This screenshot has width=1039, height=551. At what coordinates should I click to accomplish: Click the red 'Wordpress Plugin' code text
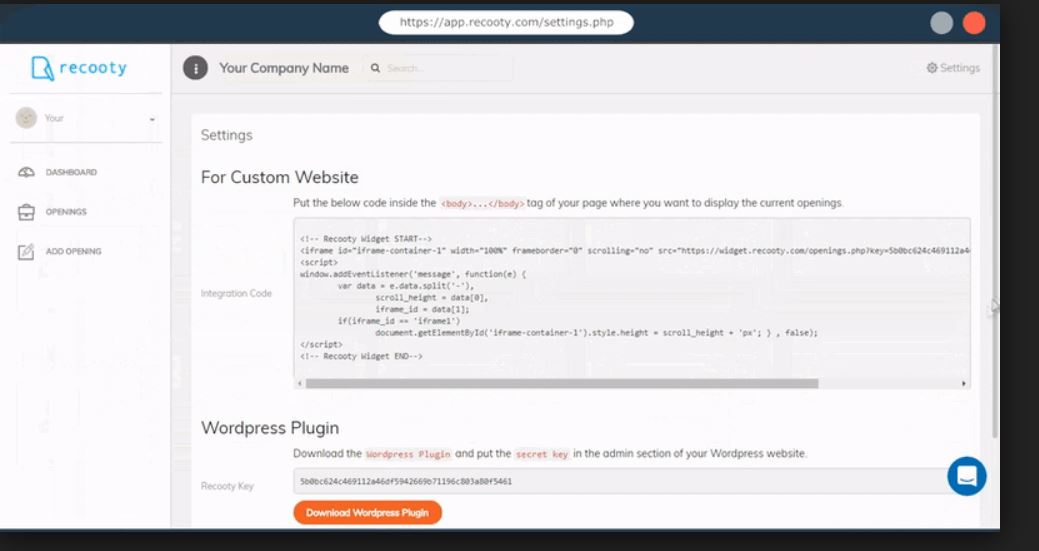[x=408, y=454]
